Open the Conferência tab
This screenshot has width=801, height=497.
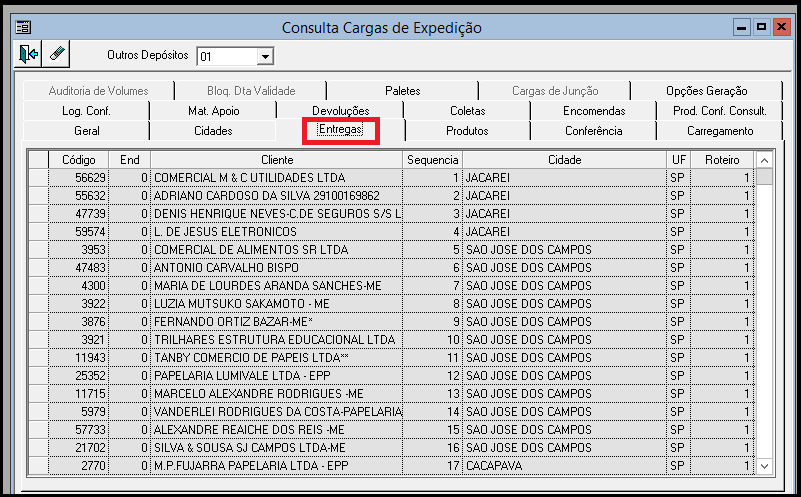point(594,131)
